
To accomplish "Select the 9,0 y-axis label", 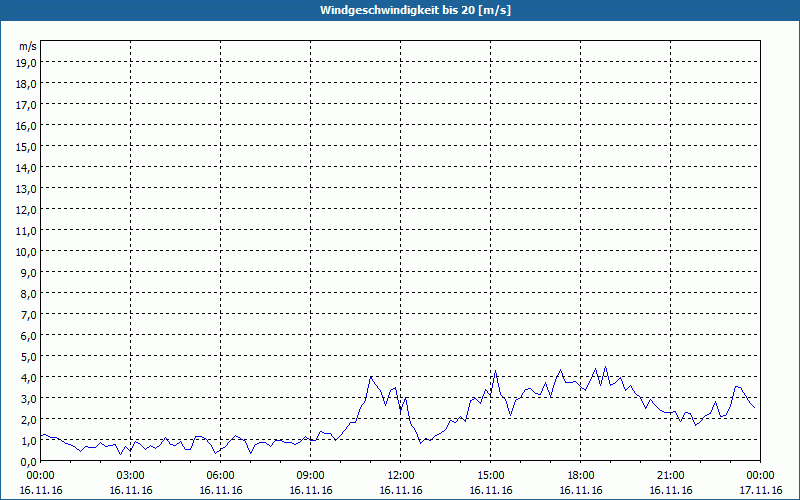I will (29, 272).
